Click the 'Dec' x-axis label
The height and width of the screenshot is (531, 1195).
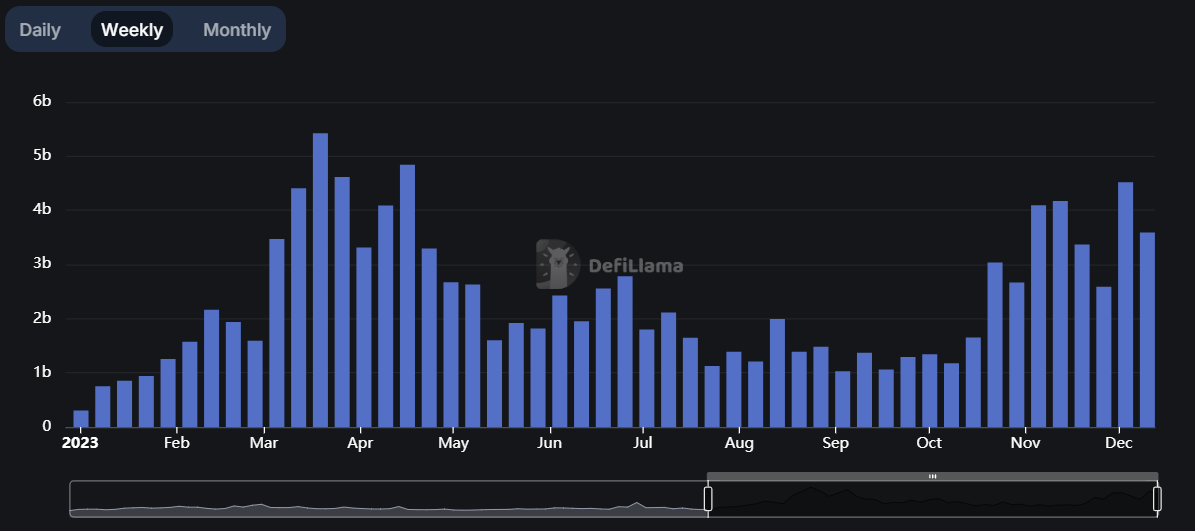[1119, 443]
